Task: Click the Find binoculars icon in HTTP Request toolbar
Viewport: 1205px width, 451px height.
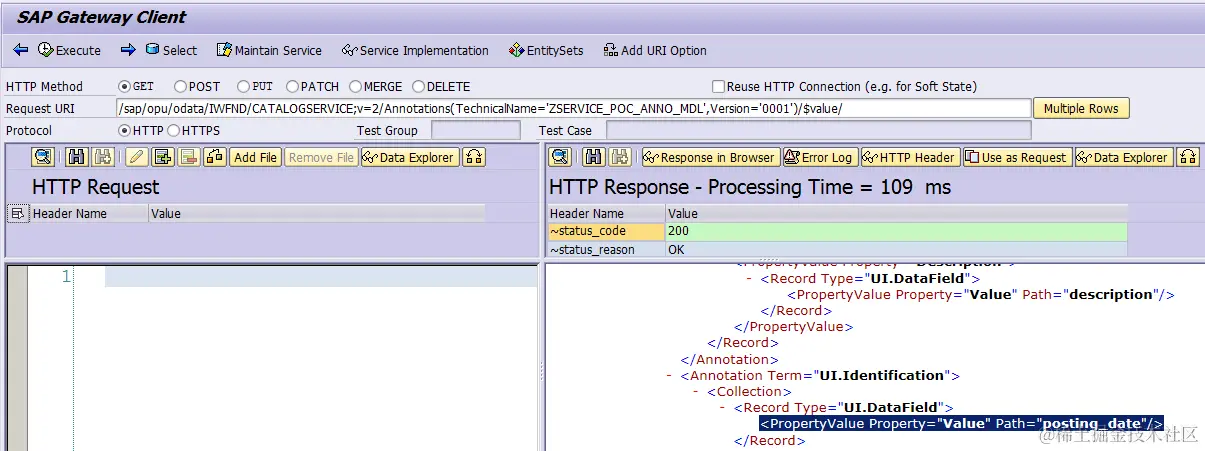Action: coord(76,157)
